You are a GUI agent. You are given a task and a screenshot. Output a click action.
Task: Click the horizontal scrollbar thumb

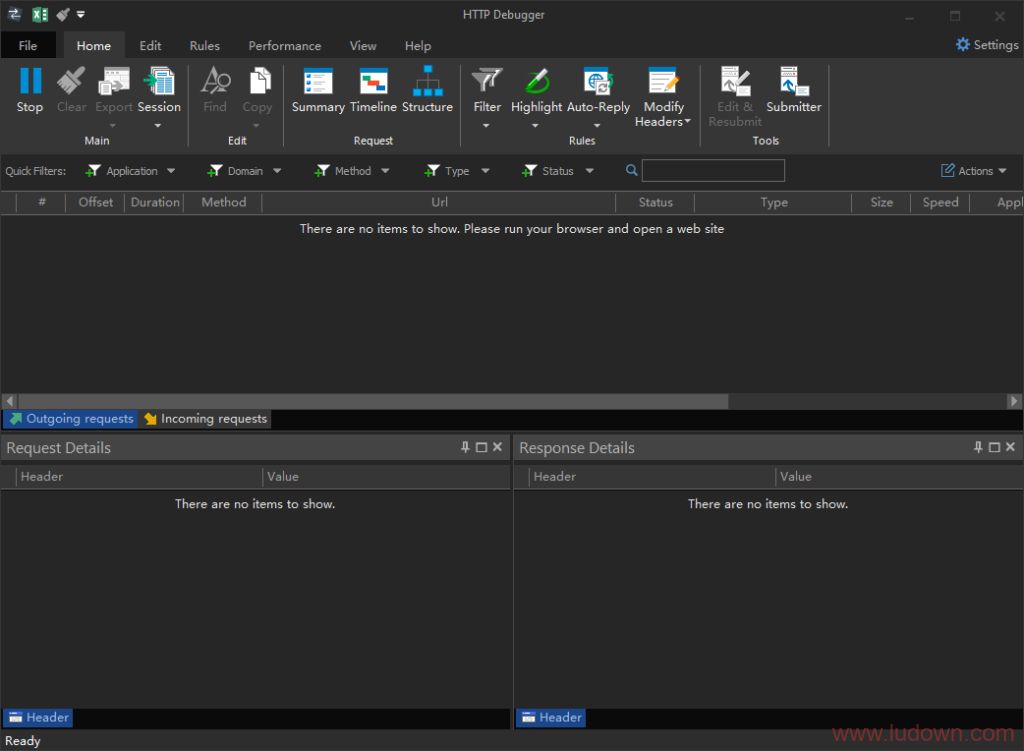(x=373, y=401)
